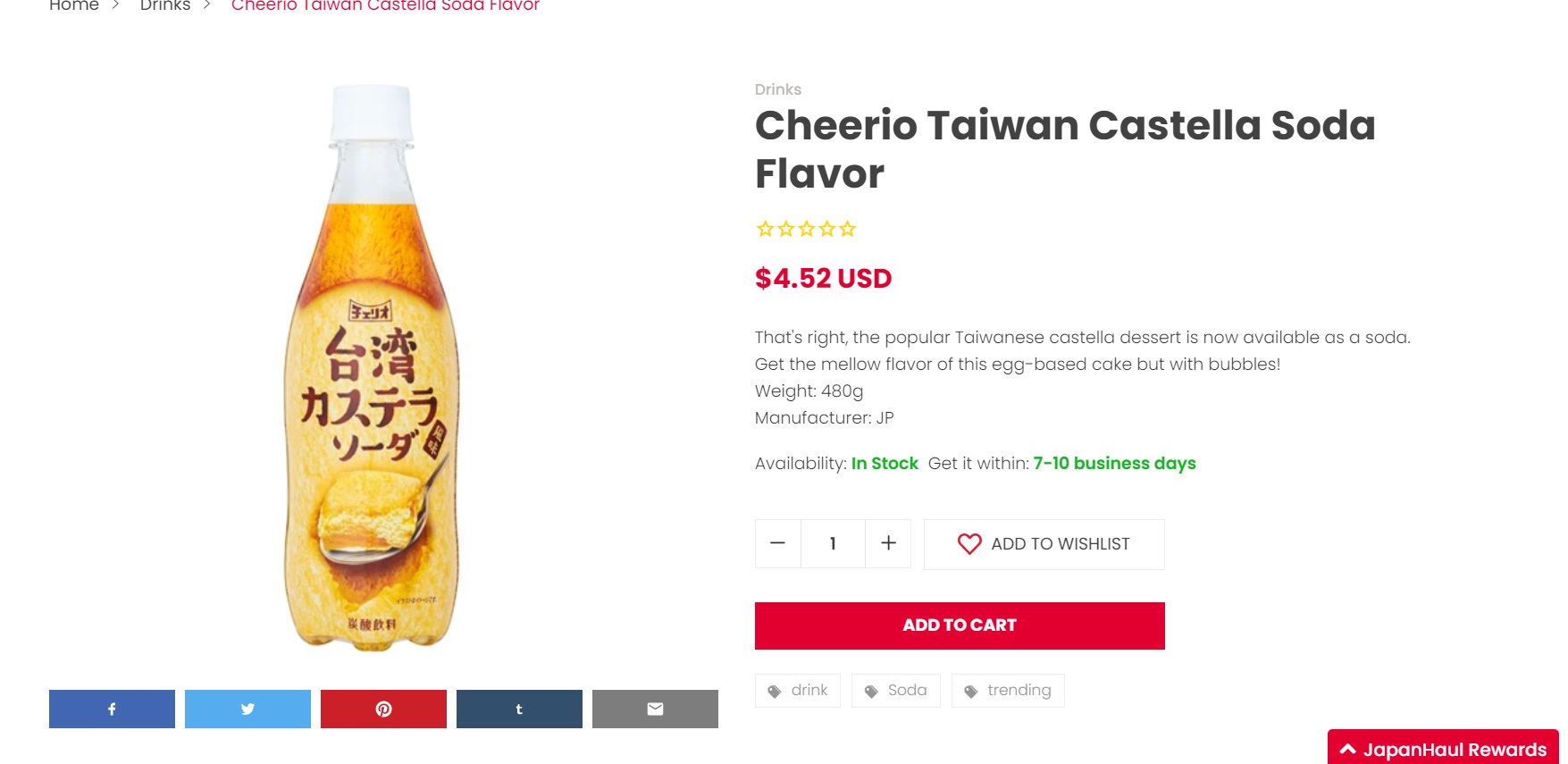Increase quantity with plus button

tap(888, 543)
